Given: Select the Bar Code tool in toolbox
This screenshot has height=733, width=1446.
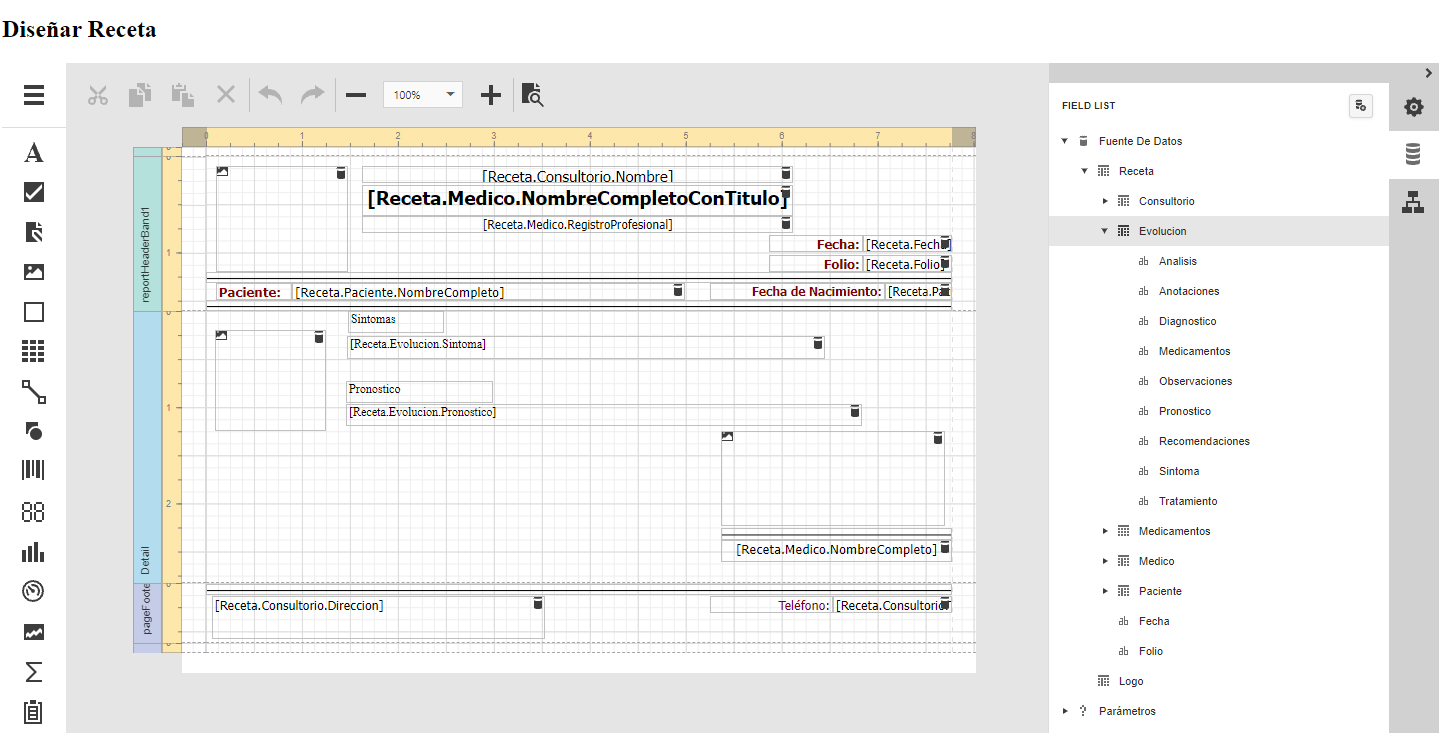Looking at the screenshot, I should tap(34, 472).
